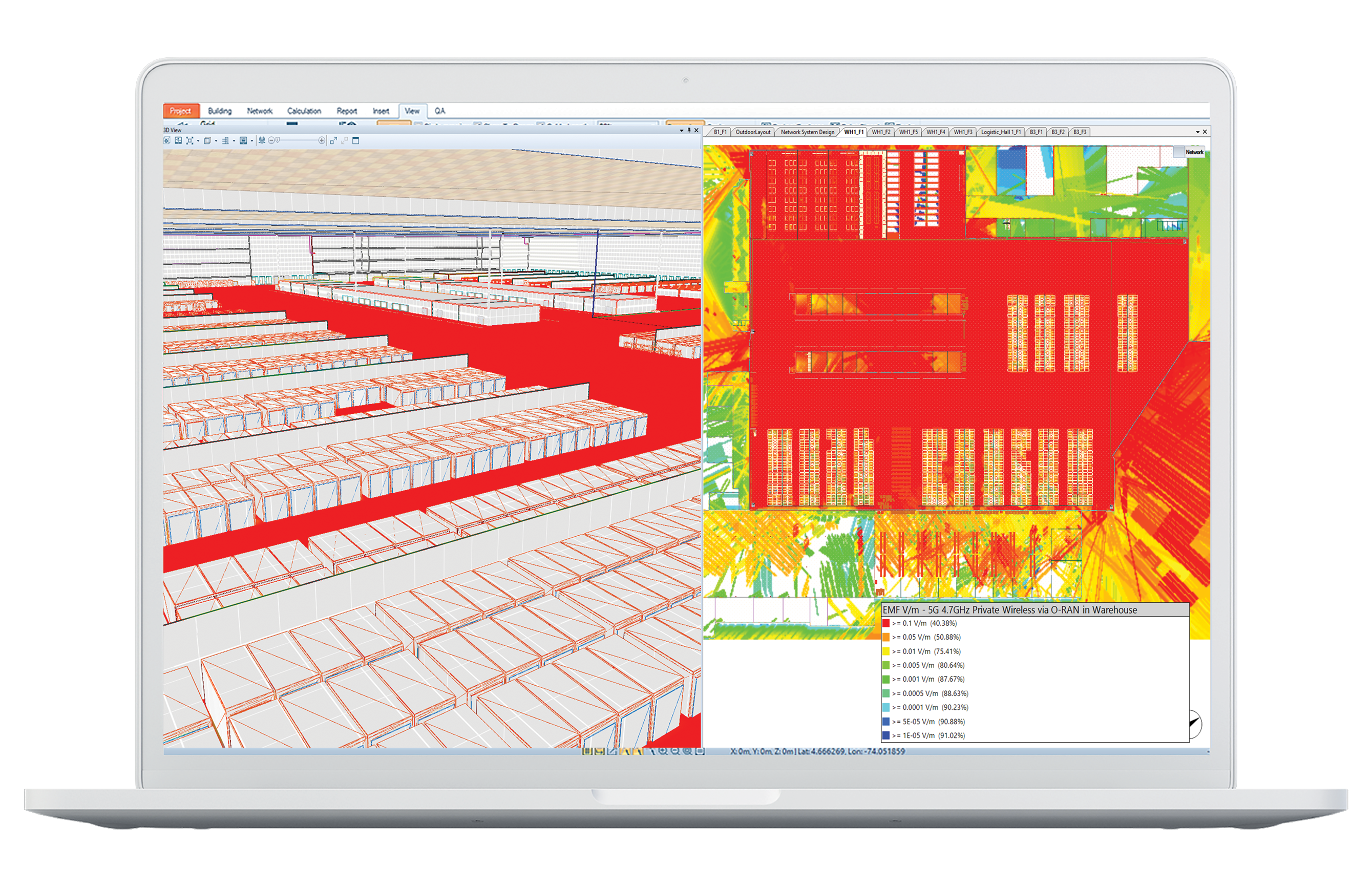Switch to the Network System Design tab
This screenshot has height=886, width=1372.
tap(807, 132)
